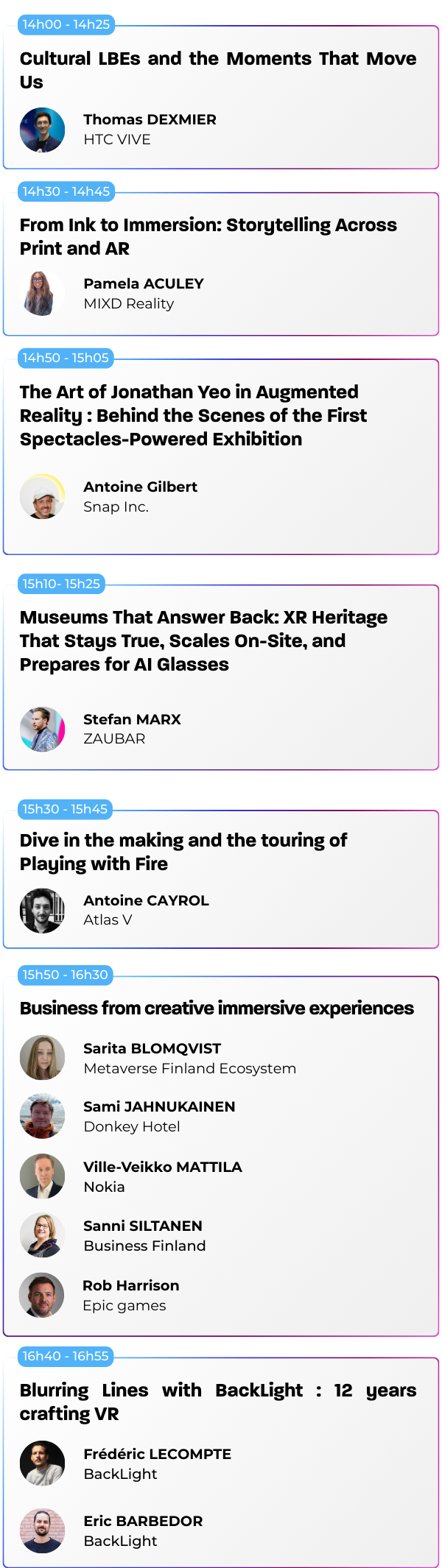
Task: Open Antoine Gilbert's speaker photo
Action: pyautogui.click(x=42, y=497)
